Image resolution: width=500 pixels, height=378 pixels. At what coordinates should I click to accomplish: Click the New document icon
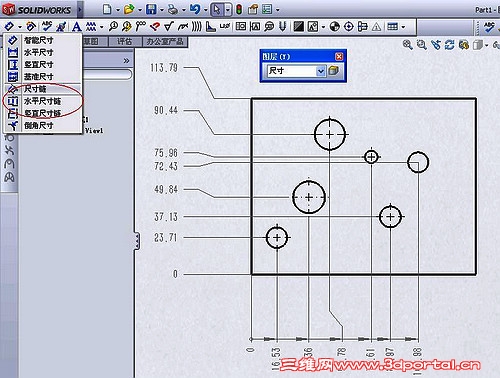[x=107, y=9]
